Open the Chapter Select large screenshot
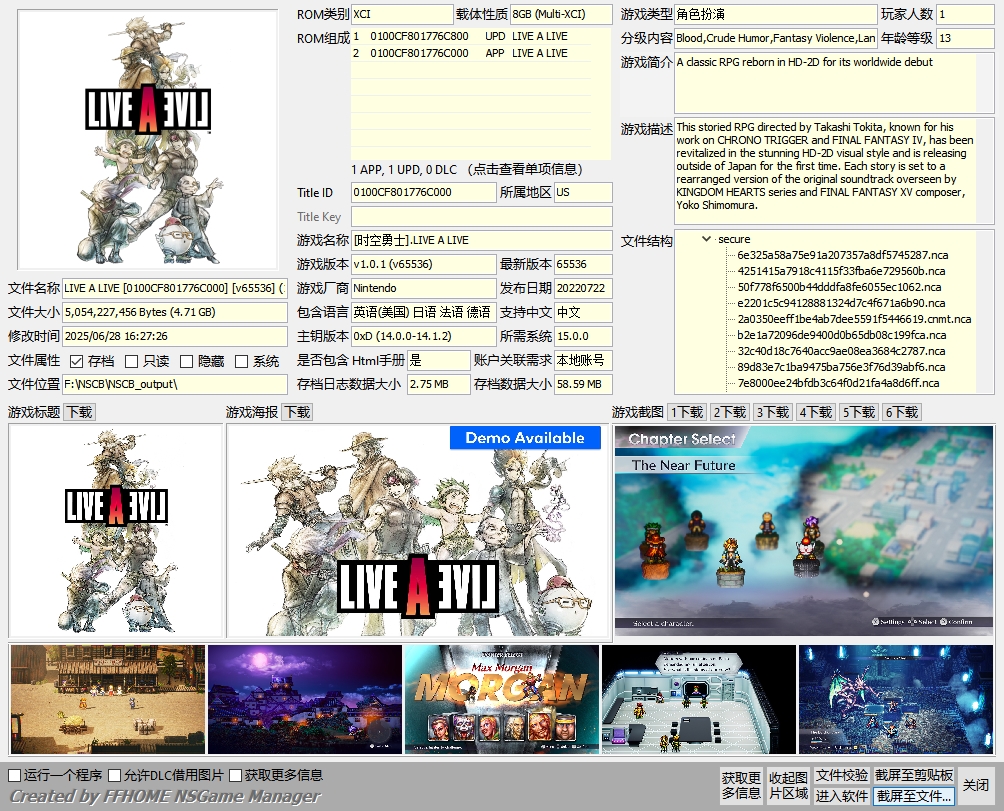Screen dimensions: 1004x811 click(804, 531)
